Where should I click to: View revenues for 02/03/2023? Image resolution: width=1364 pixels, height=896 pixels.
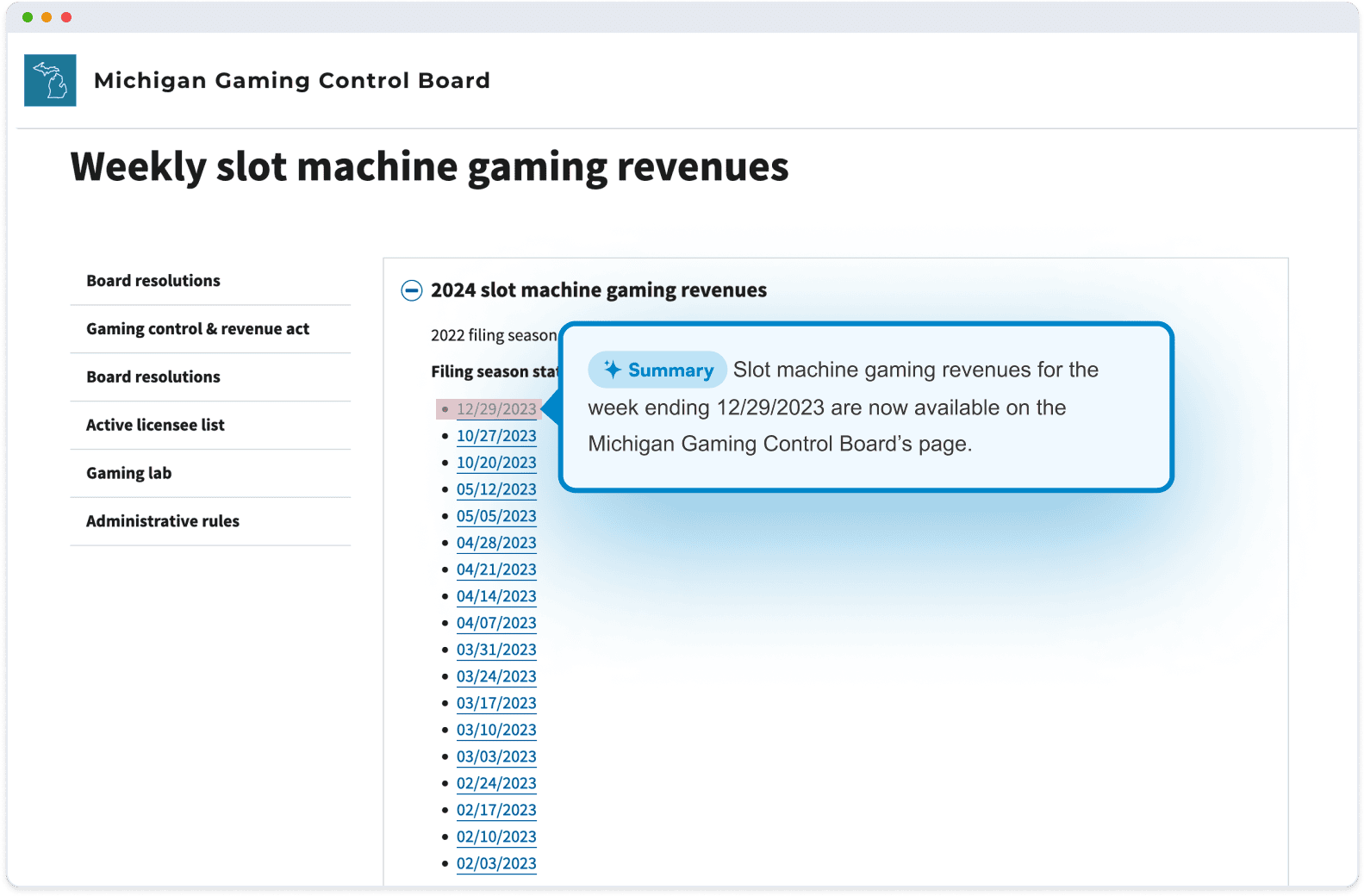[496, 863]
